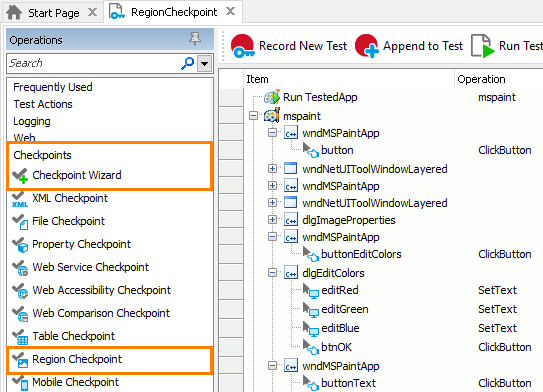
Task: Click the Append to Test icon
Action: coord(366,46)
